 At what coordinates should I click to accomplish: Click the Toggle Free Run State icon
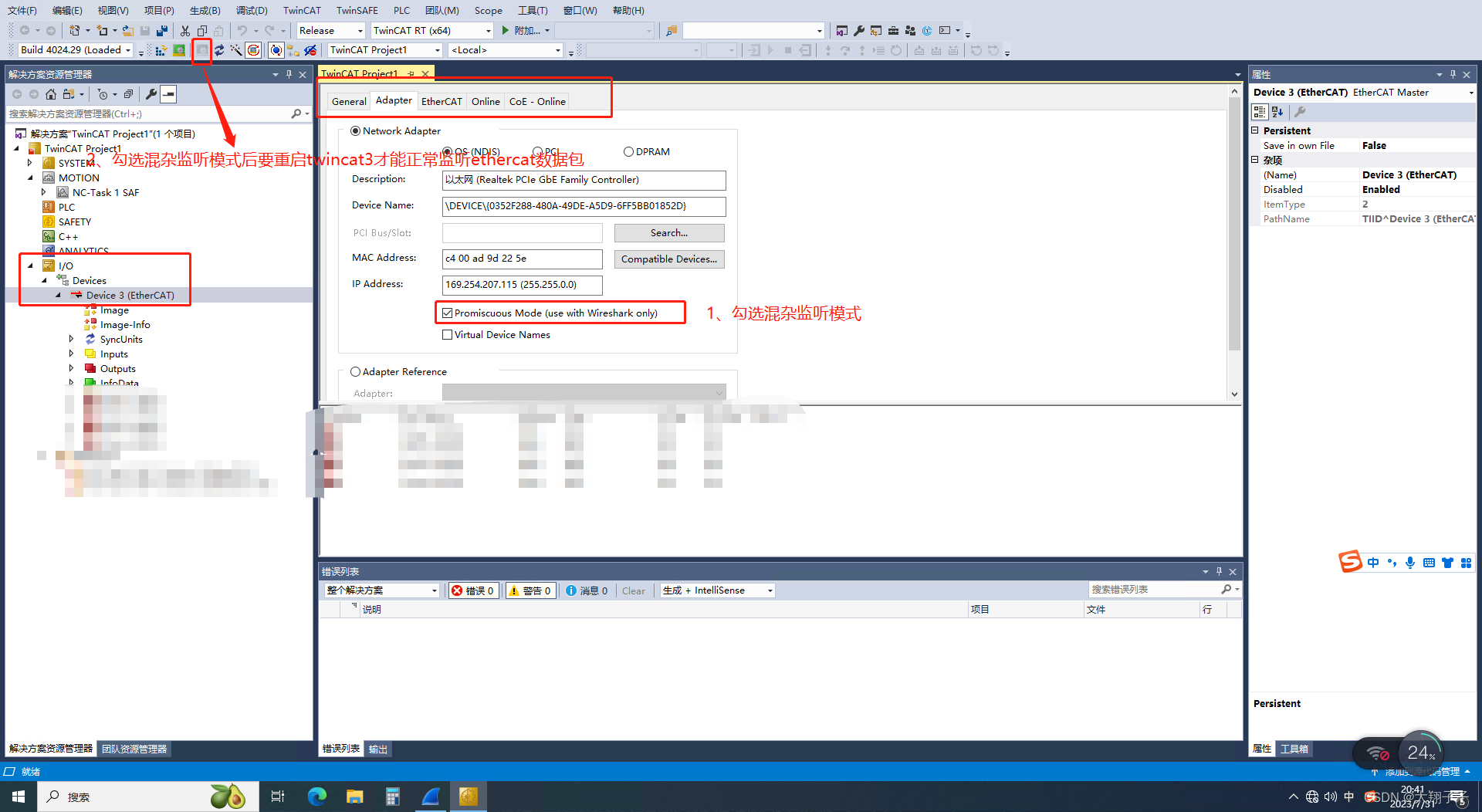click(254, 50)
